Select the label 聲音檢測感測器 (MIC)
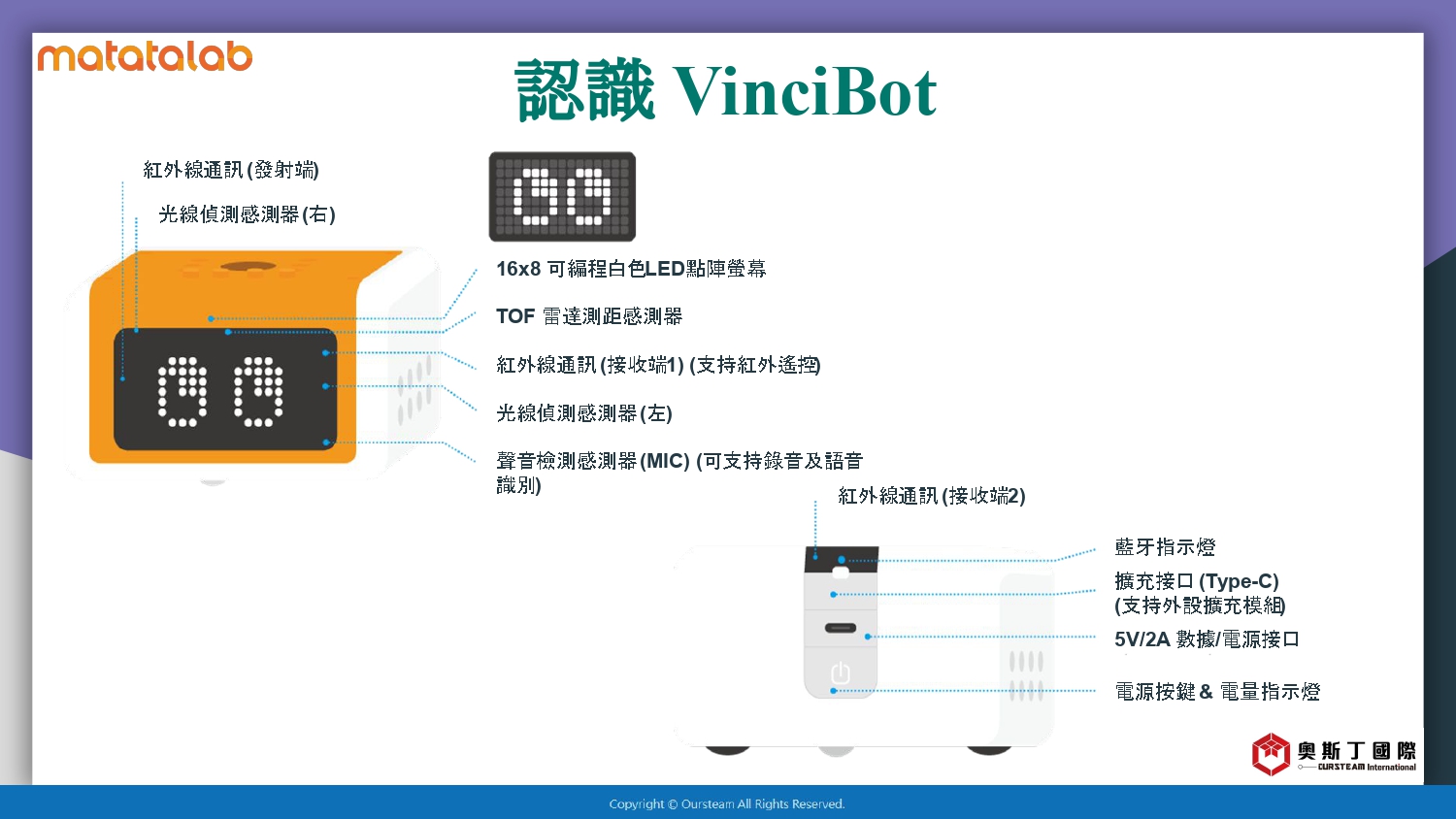The height and width of the screenshot is (819, 1456). coord(593,461)
